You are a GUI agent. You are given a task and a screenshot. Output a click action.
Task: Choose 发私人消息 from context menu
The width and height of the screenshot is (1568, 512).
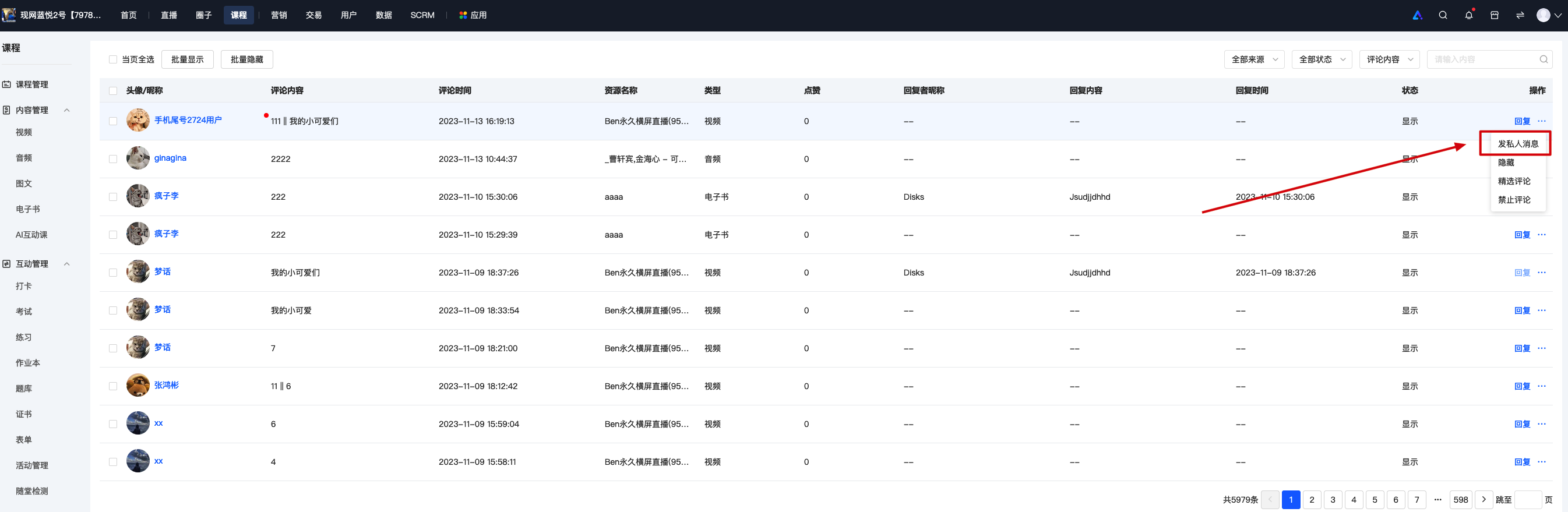(1517, 144)
